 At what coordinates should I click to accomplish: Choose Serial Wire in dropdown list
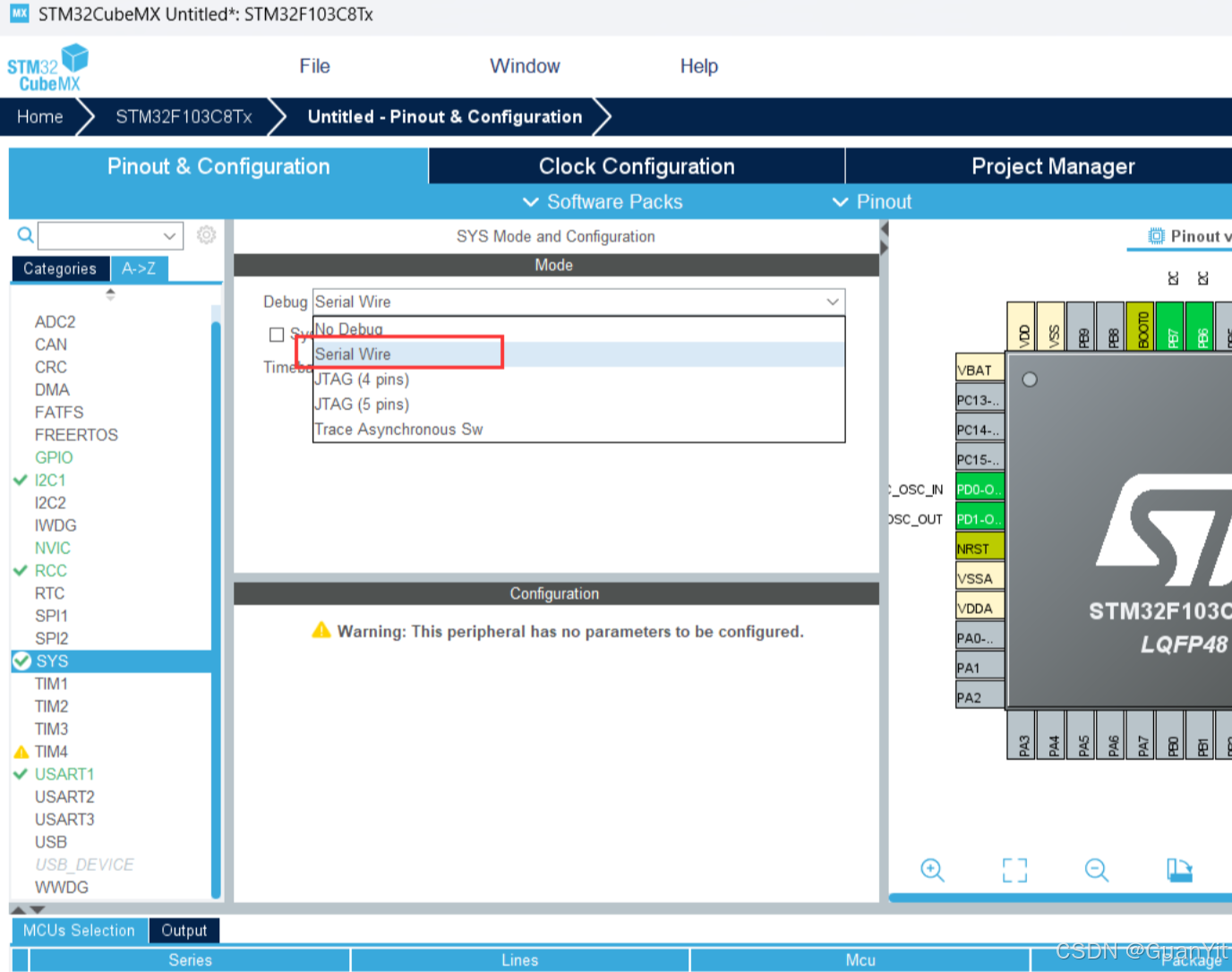click(578, 354)
